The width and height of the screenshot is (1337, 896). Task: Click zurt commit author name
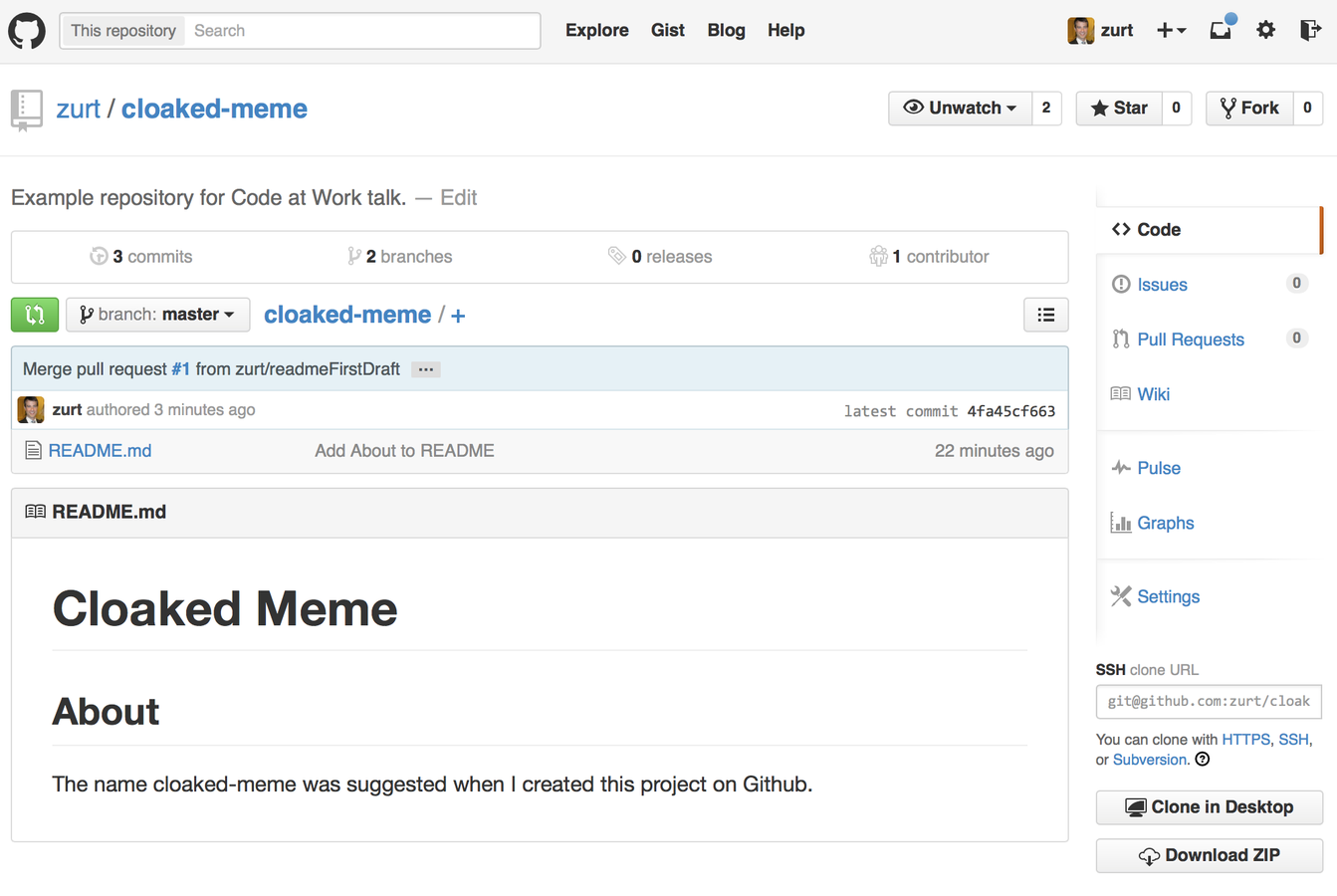(x=67, y=410)
